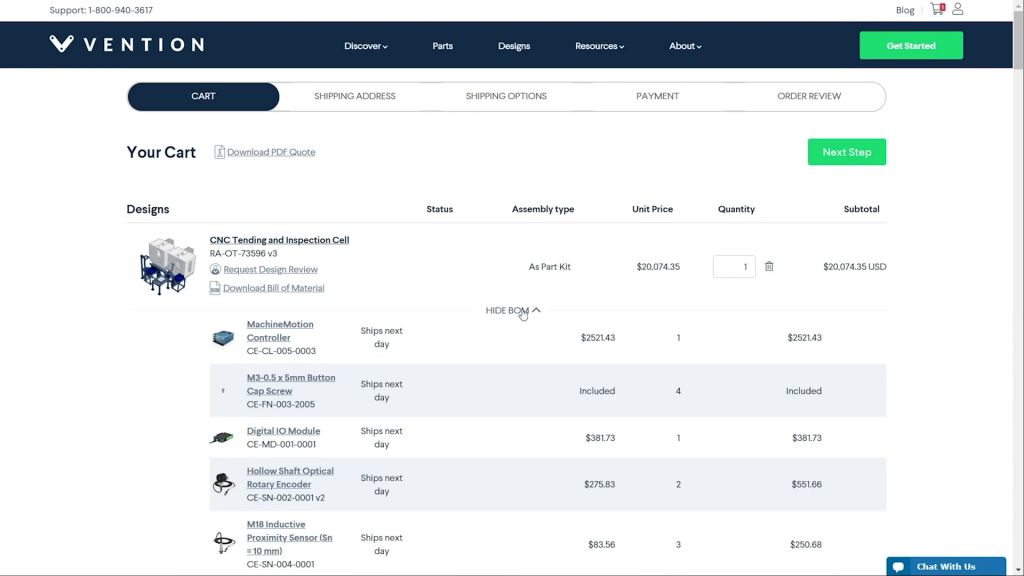
Task: Click the green Next Step button
Action: coord(846,152)
